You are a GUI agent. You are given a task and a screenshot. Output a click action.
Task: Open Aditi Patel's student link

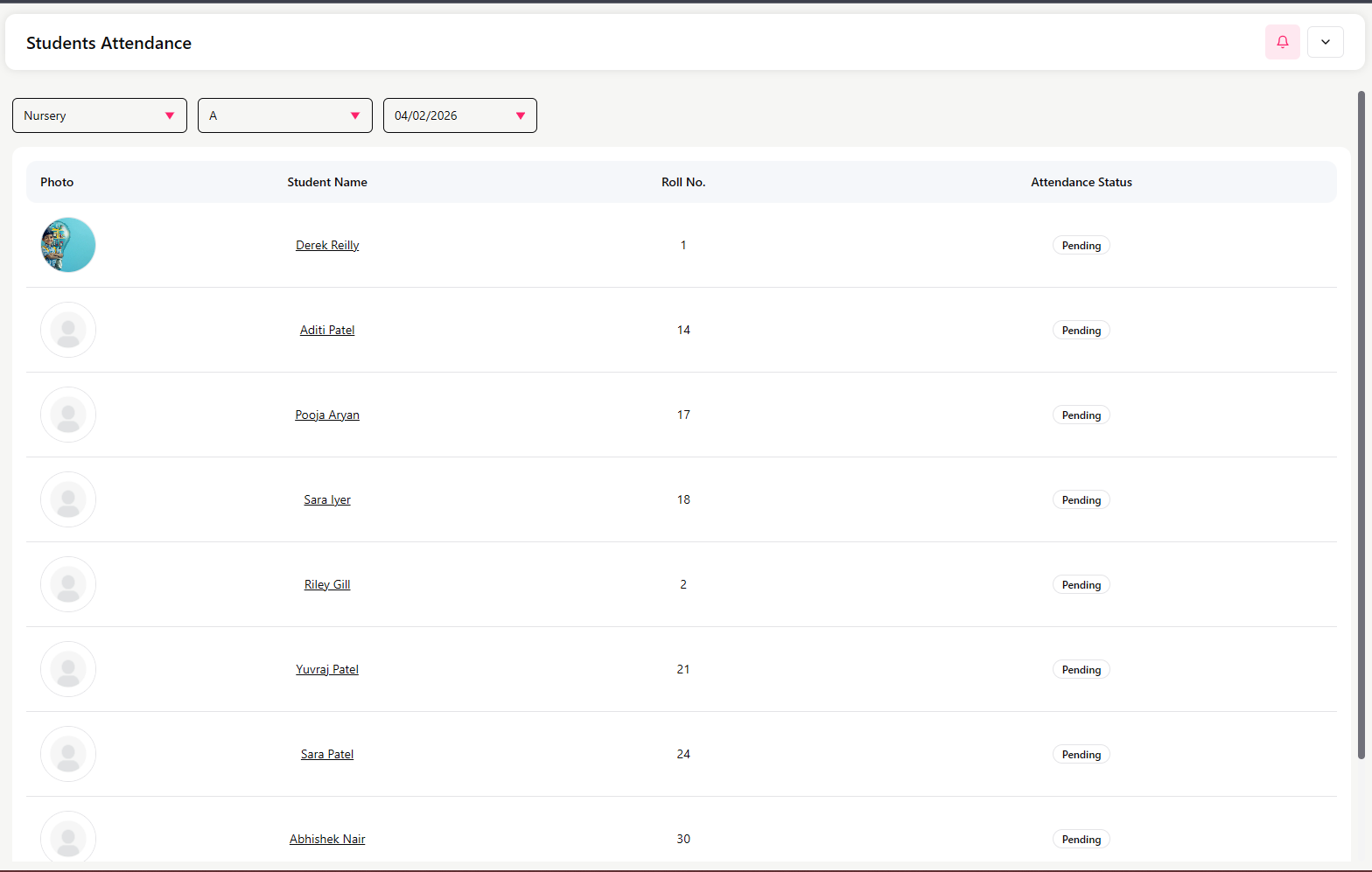click(x=327, y=331)
